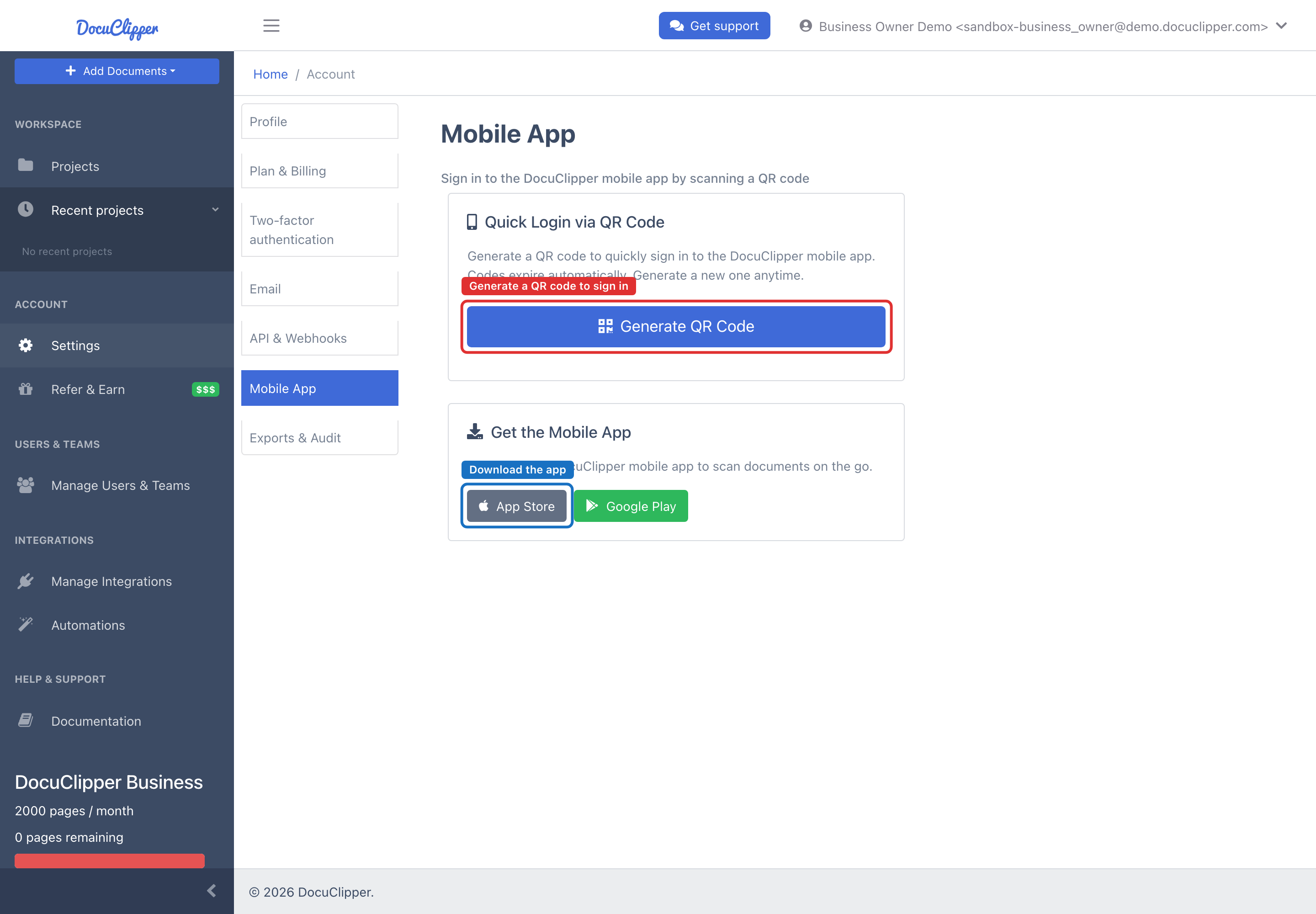Open Manage Users & Teams
This screenshot has height=914, width=1316.
(117, 485)
